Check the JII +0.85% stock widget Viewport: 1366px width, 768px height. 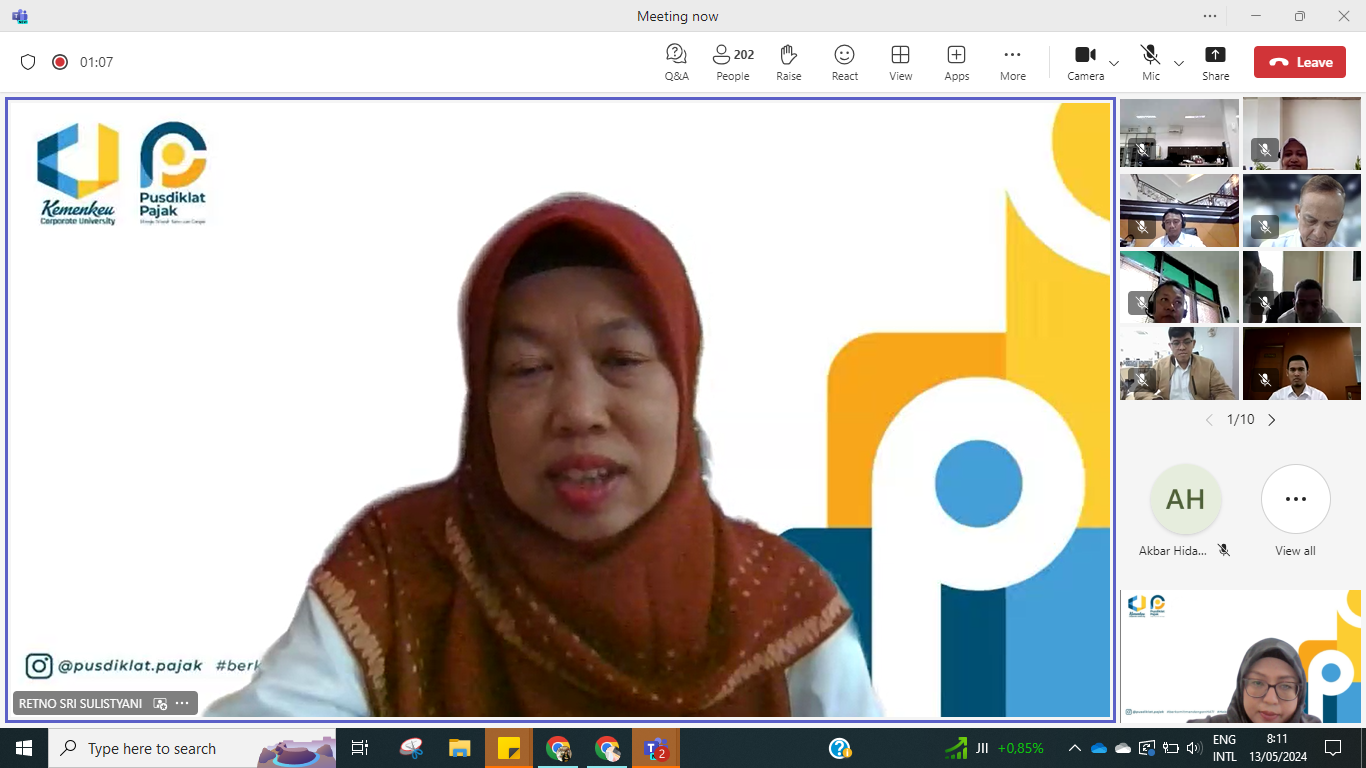coord(994,747)
